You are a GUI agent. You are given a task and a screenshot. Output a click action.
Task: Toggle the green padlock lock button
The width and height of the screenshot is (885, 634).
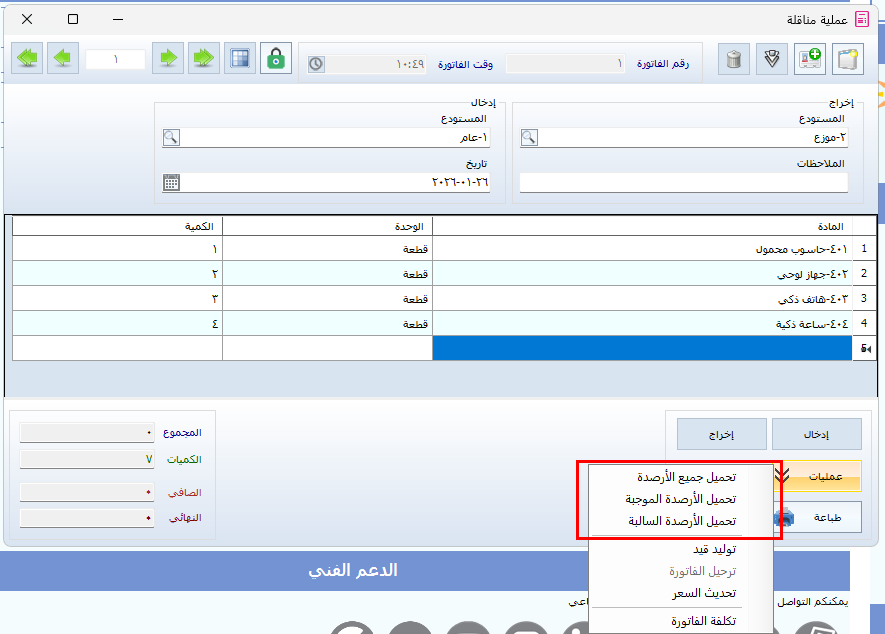(x=276, y=59)
